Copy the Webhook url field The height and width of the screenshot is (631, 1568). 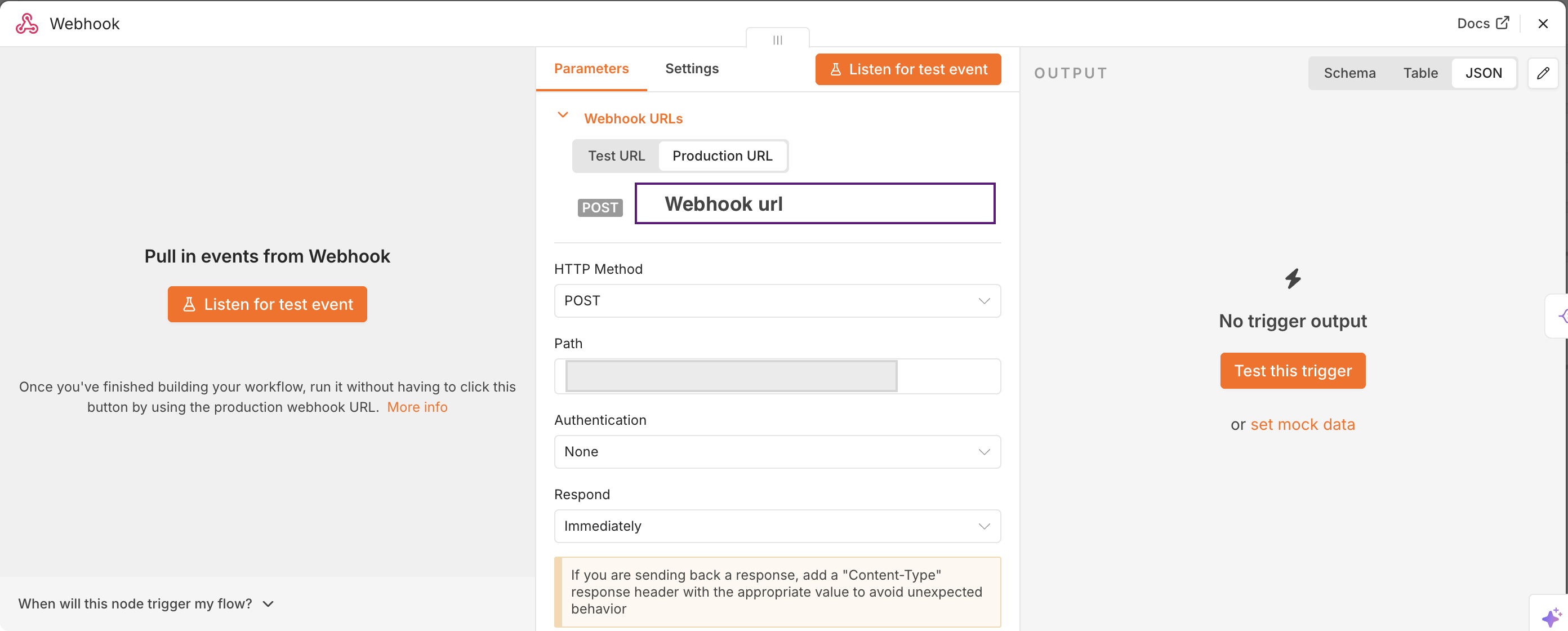tap(814, 203)
